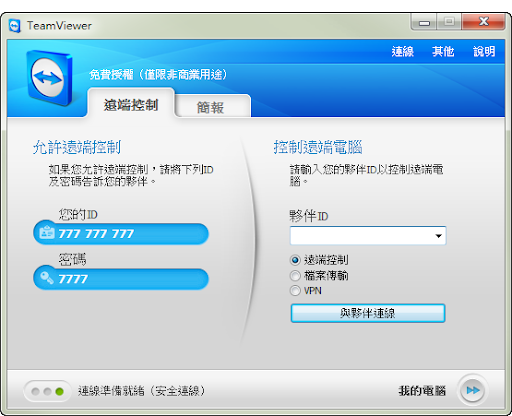The height and width of the screenshot is (416, 512).
Task: Click the 密碼 field showing 7777
Action: click(121, 278)
